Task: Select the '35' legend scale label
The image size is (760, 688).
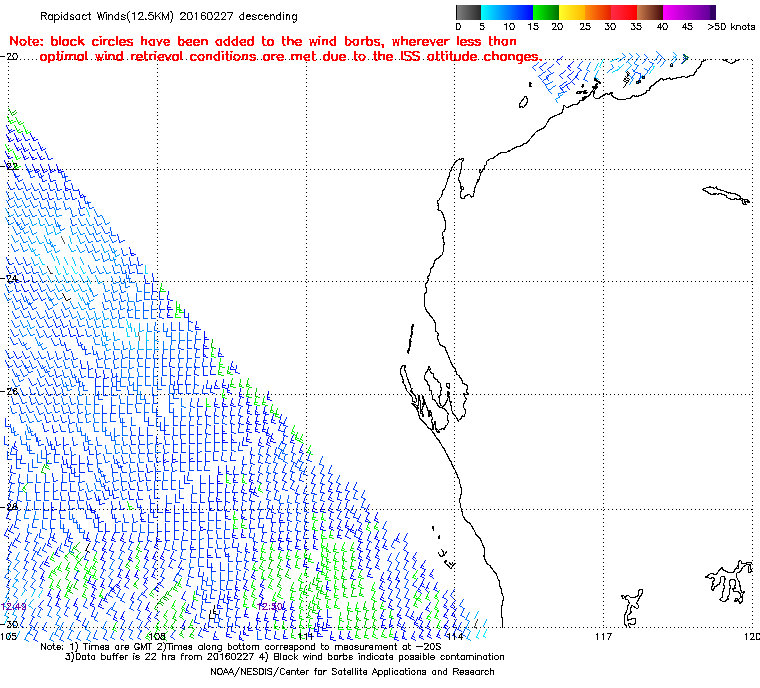Action: pos(636,27)
